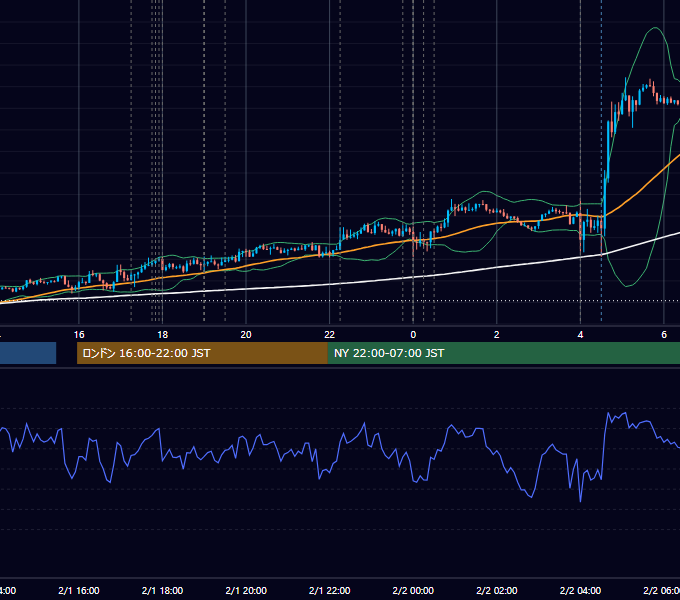Screen dimensions: 680x600
Task: Select the blue session bar left of ロンドン
Action: pos(28,353)
